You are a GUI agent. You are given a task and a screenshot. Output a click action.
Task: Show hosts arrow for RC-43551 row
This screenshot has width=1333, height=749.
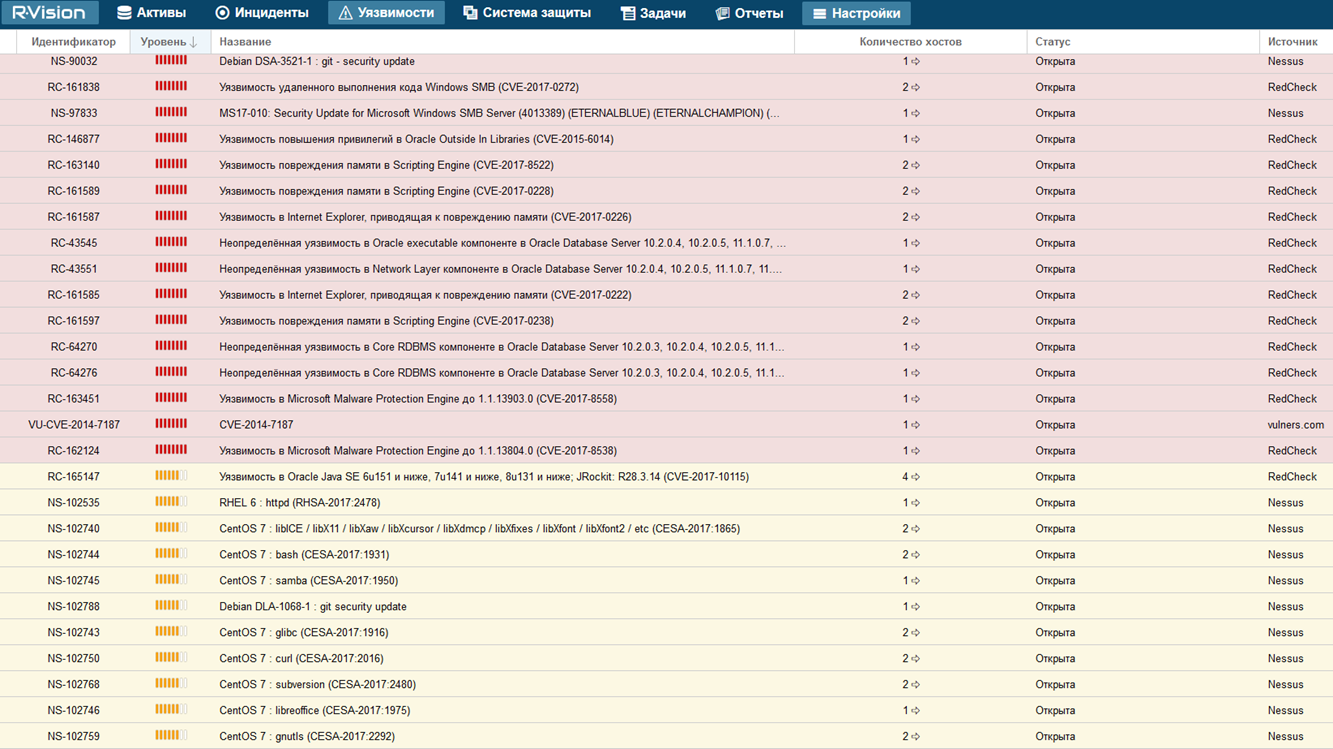[915, 270]
